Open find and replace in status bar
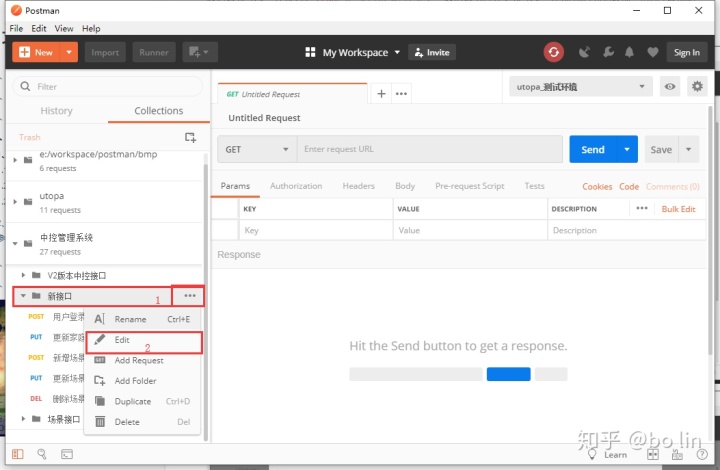This screenshot has width=720, height=470. pos(42,454)
